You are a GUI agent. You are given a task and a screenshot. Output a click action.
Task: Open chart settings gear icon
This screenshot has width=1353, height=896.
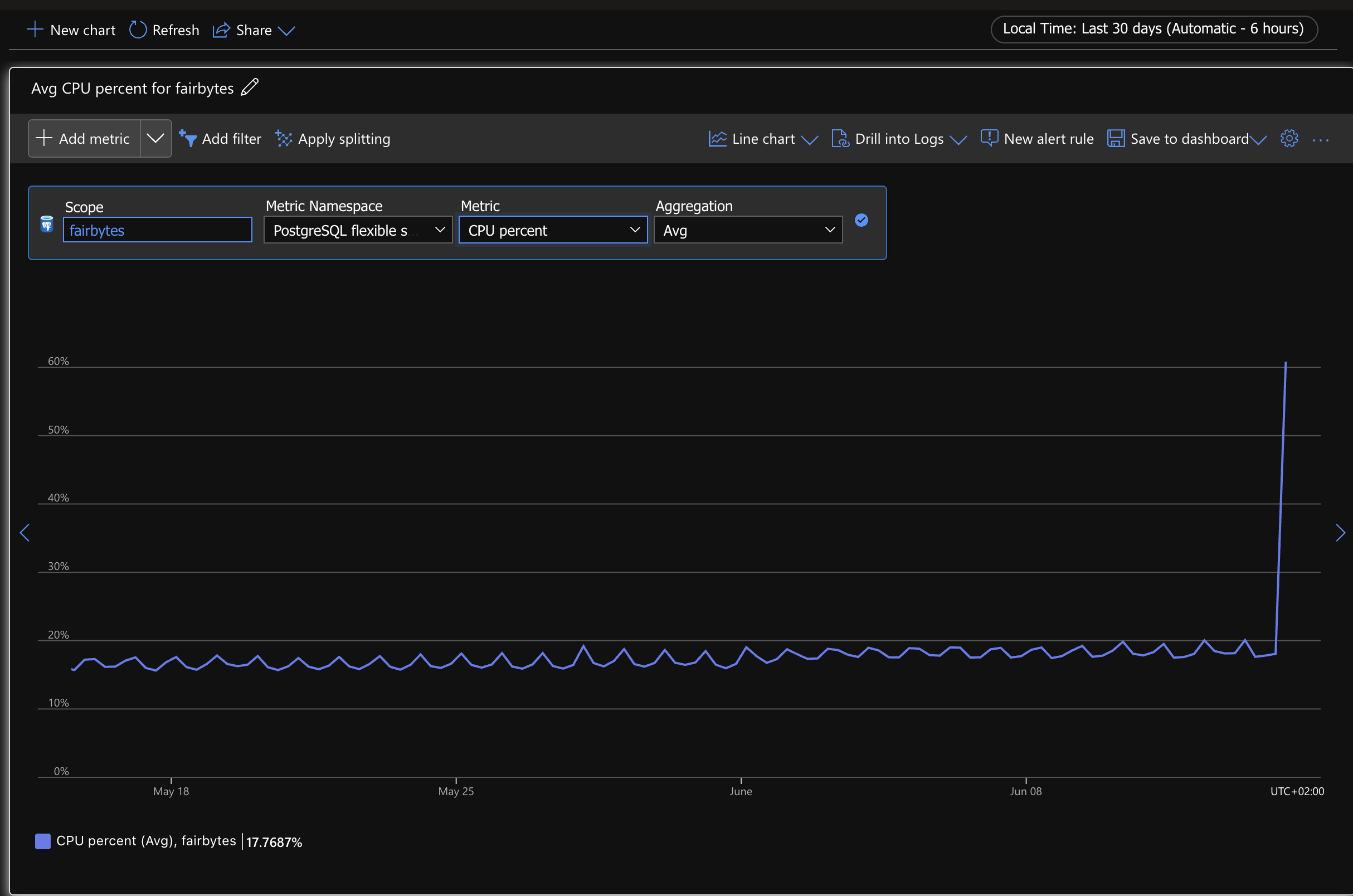(x=1289, y=138)
